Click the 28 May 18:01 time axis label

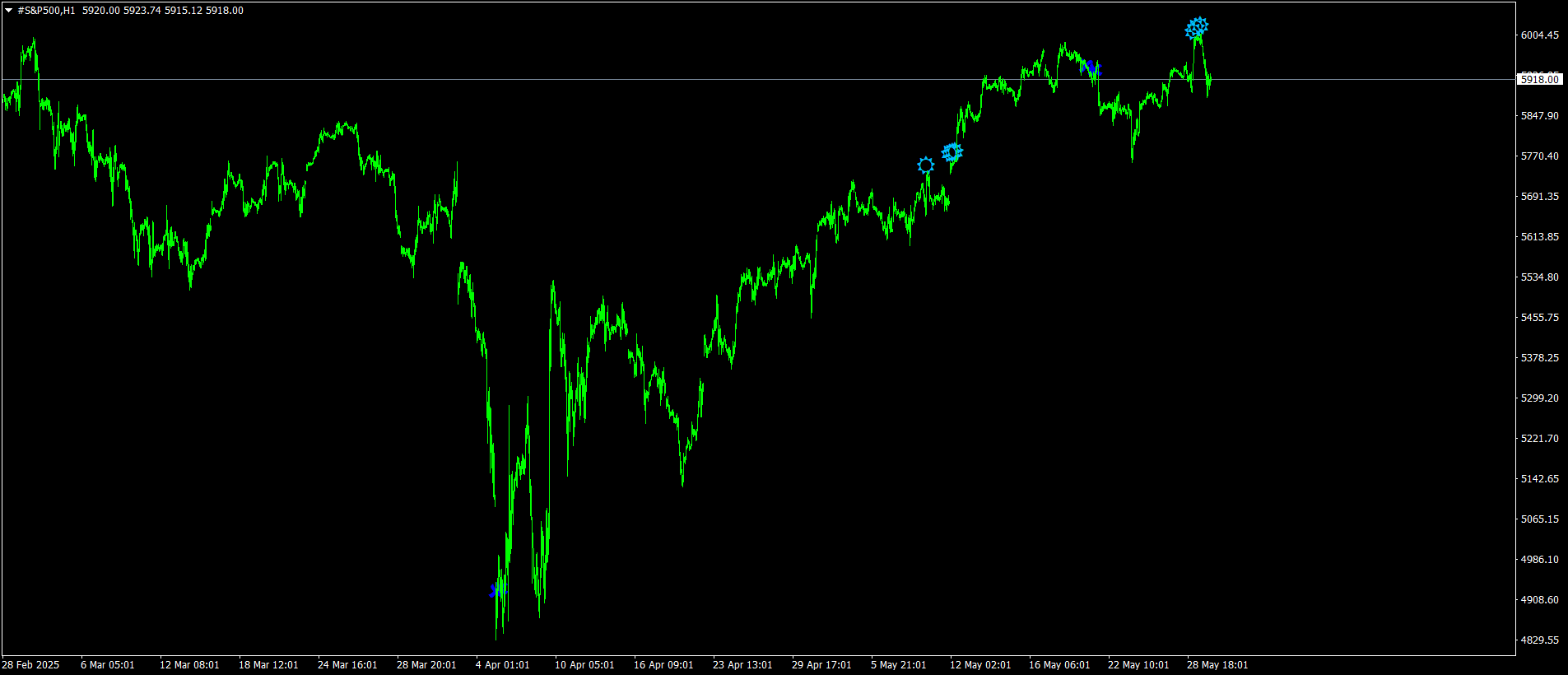1217,665
